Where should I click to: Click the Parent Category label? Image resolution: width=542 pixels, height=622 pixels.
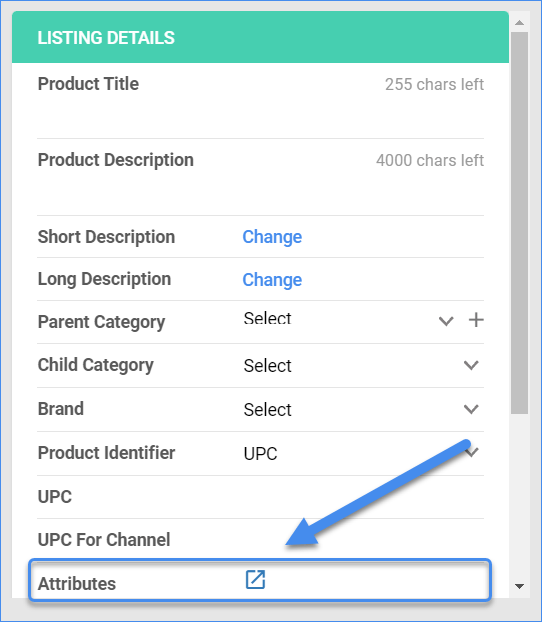[101, 322]
